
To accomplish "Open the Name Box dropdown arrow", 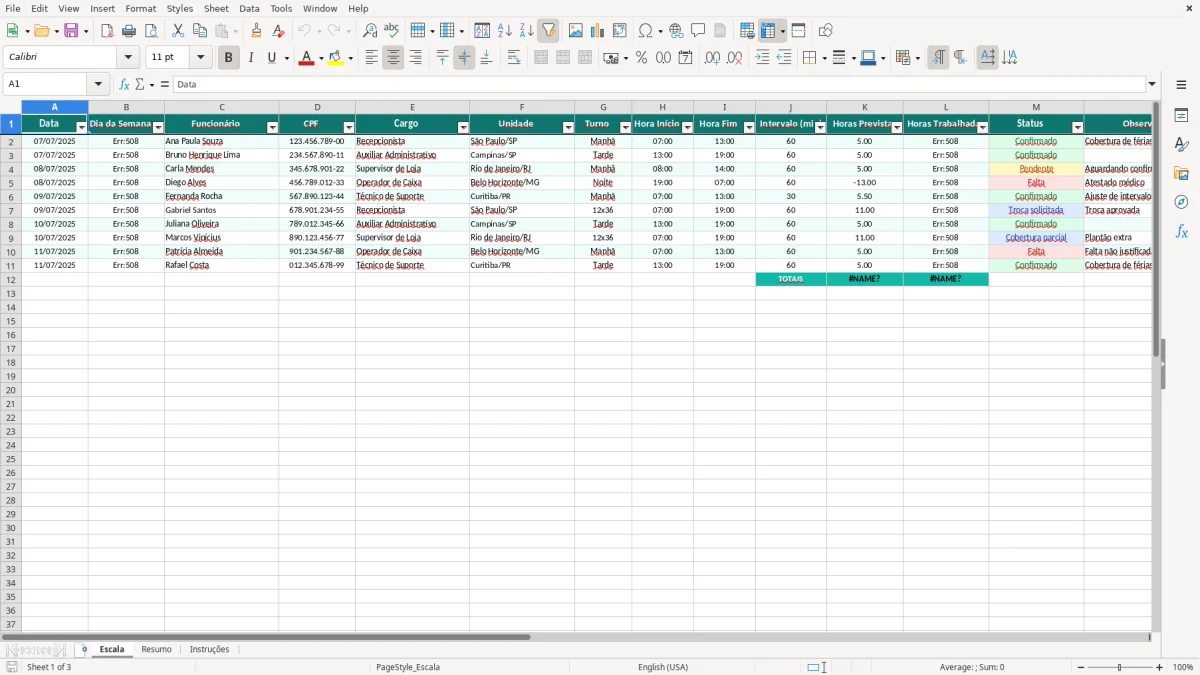I will 98,84.
